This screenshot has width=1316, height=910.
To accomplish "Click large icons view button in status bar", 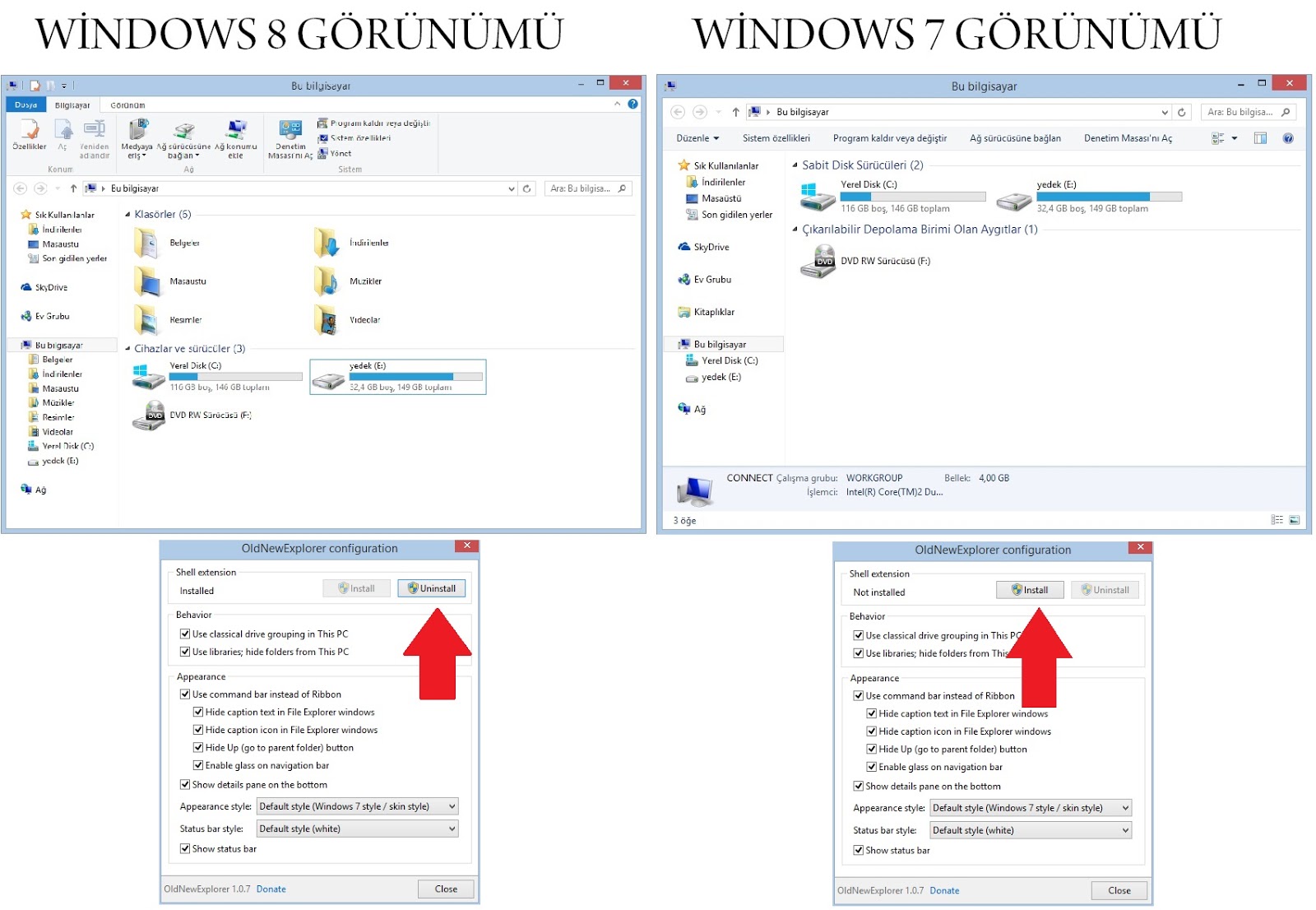I will [x=1295, y=520].
